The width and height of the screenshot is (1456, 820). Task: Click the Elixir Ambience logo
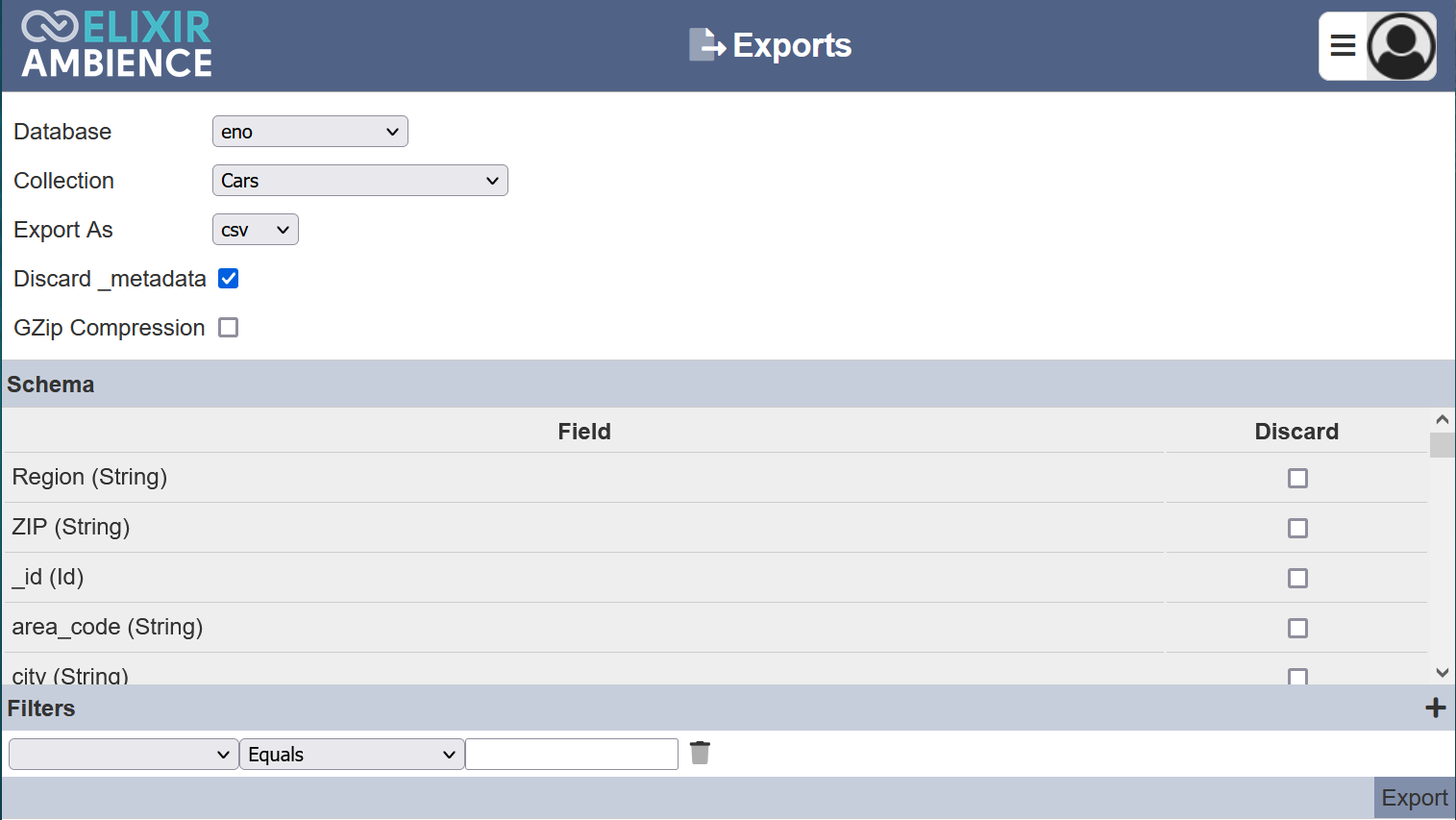(x=116, y=45)
